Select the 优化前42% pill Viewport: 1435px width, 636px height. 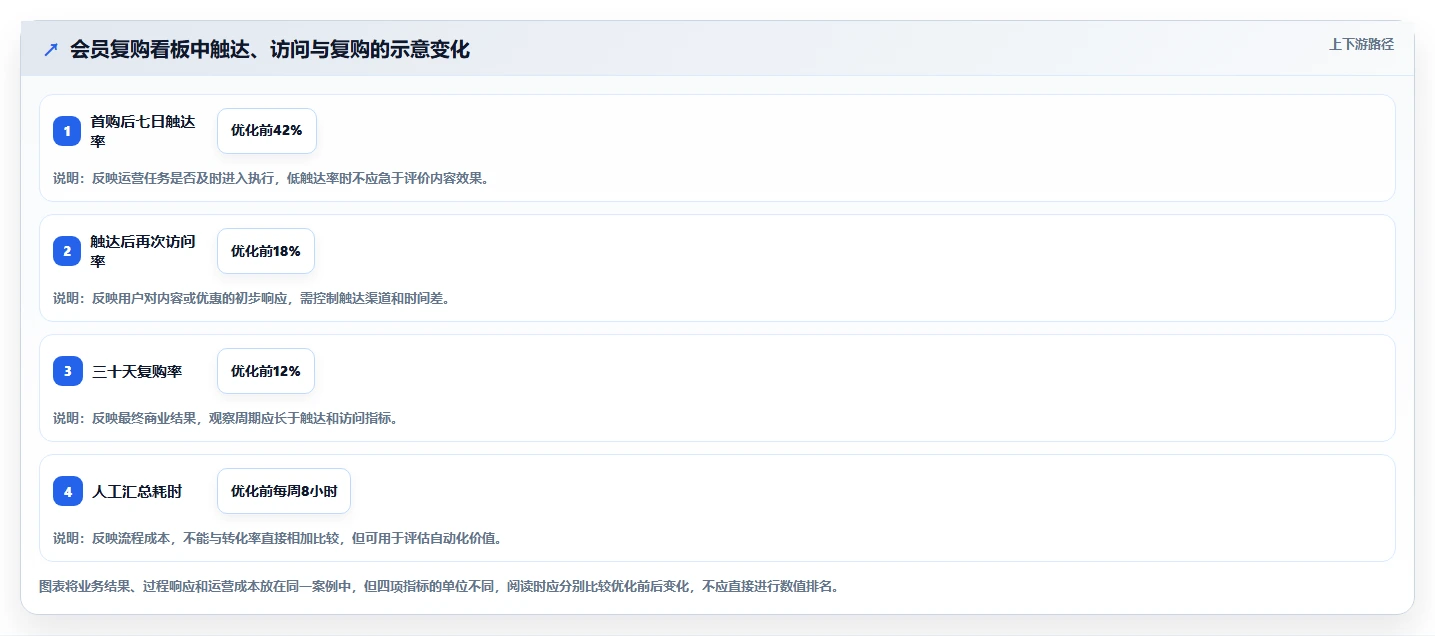(267, 131)
